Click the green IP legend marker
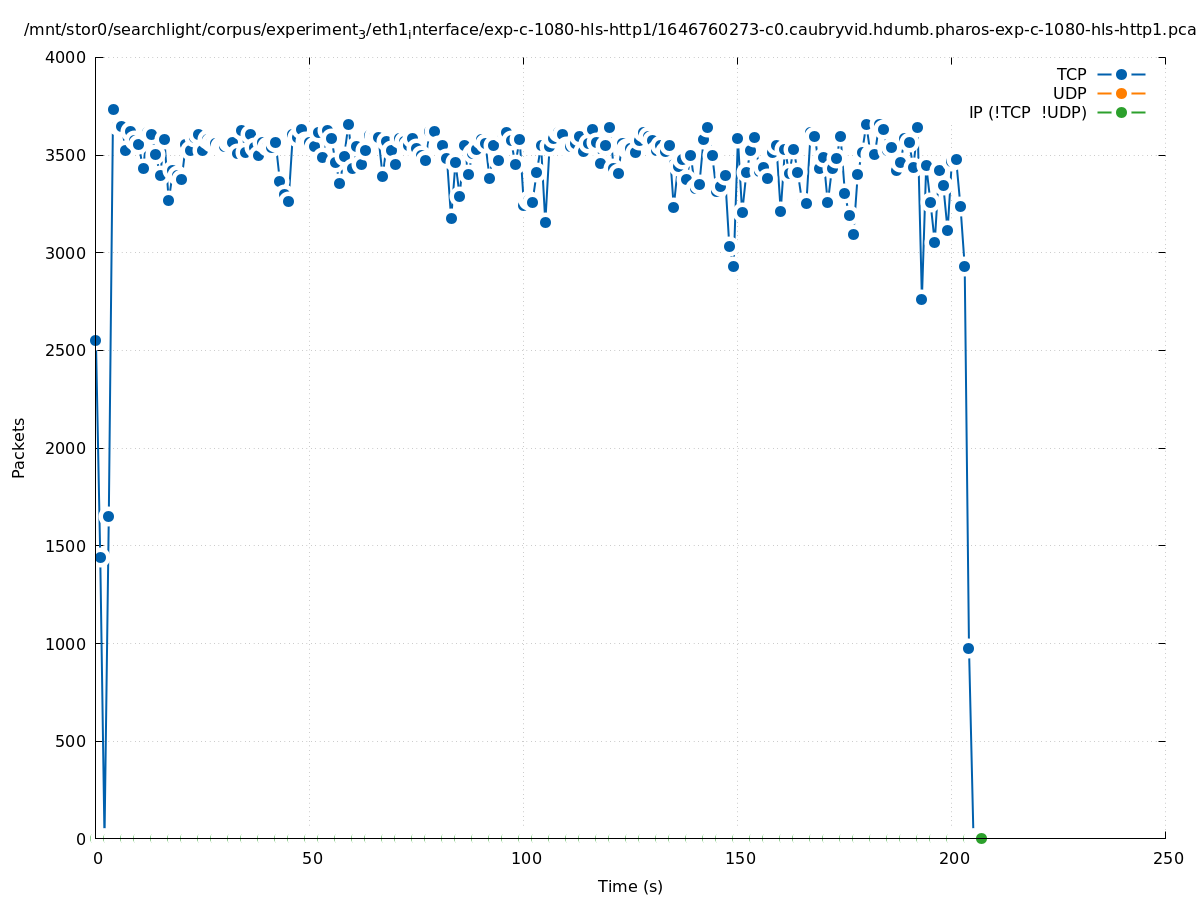1197x900 pixels. (1121, 112)
